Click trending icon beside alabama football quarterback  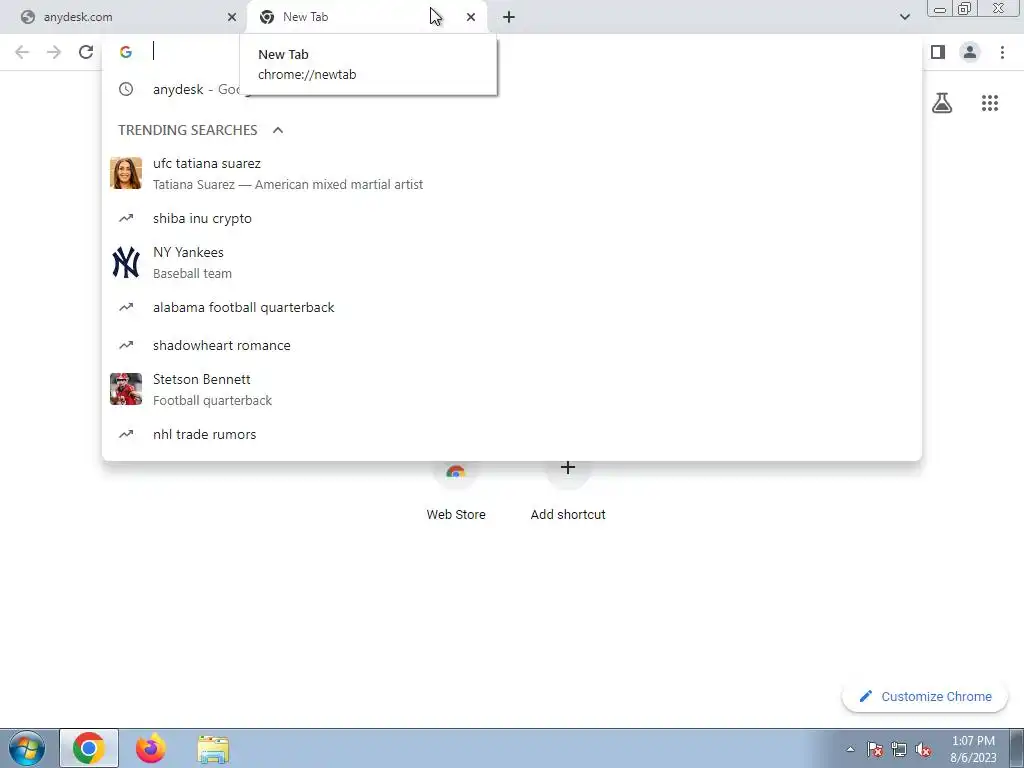[x=126, y=307]
